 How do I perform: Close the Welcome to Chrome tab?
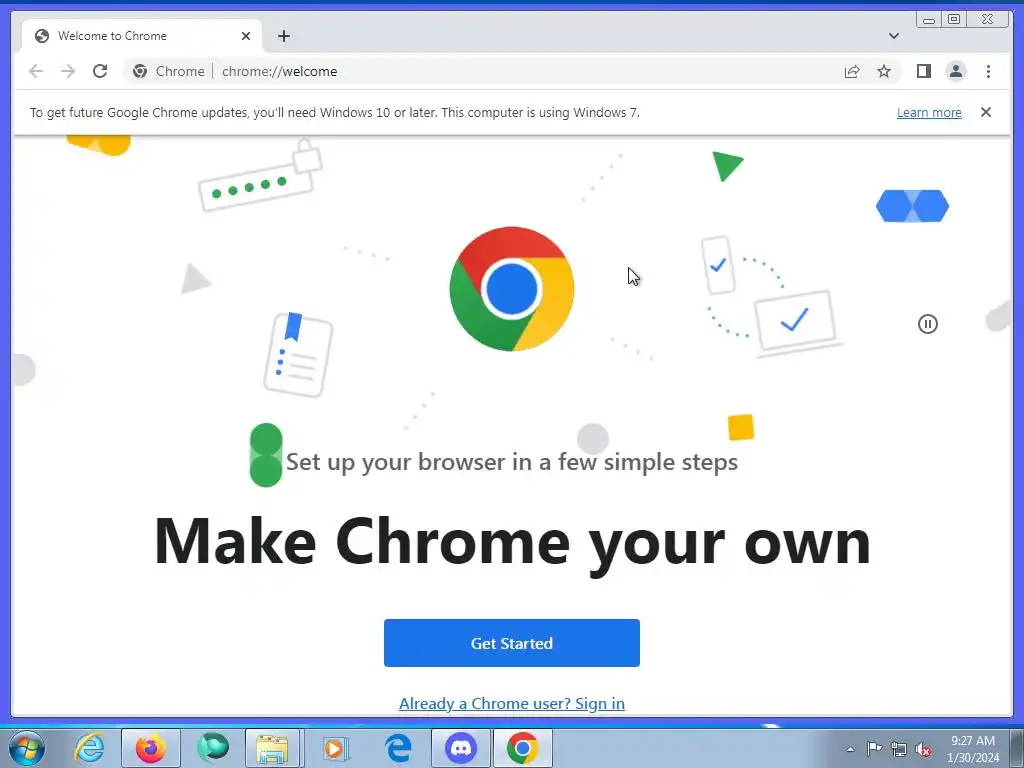coord(246,36)
